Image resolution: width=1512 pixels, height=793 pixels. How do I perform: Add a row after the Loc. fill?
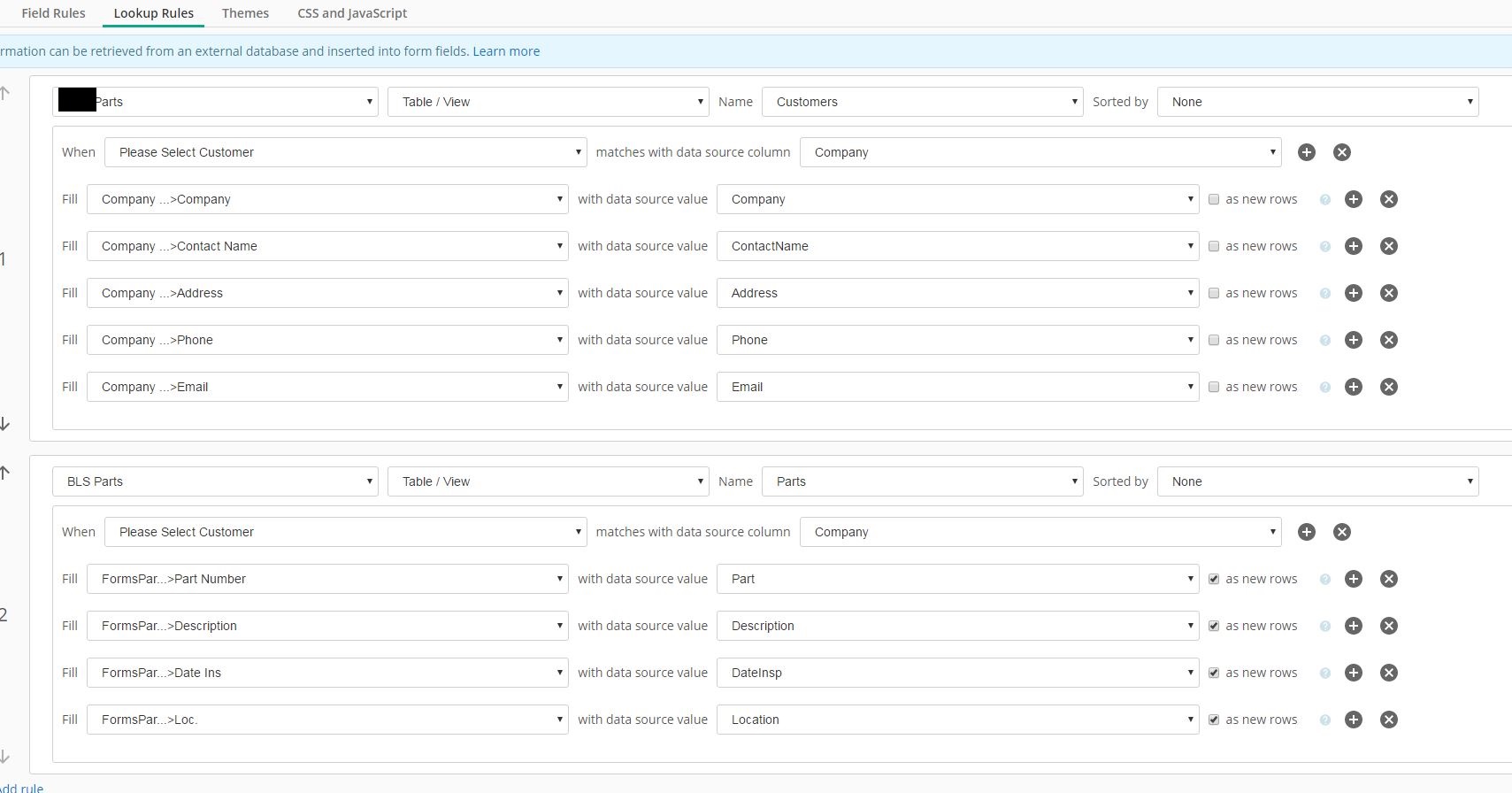[x=1353, y=720]
